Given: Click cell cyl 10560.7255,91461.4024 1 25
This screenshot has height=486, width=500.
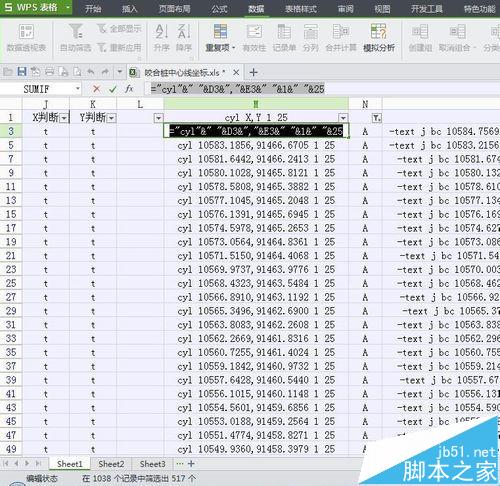Looking at the screenshot, I should [256, 352].
